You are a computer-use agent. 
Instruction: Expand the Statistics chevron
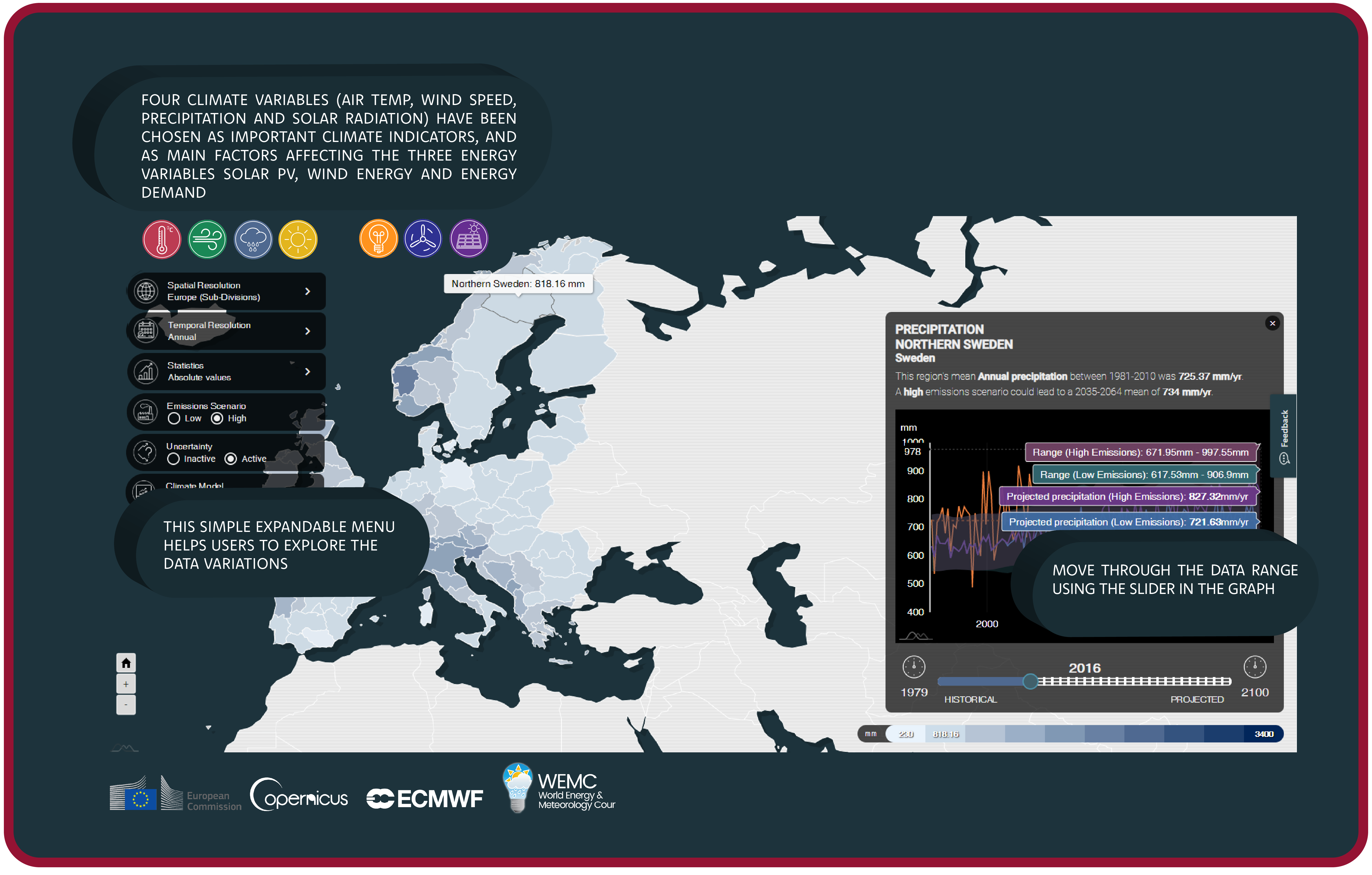pos(308,371)
